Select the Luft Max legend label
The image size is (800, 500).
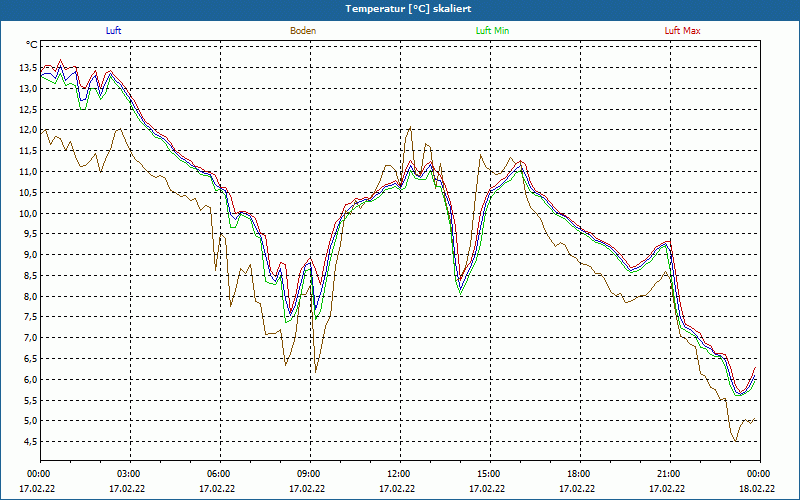[682, 31]
